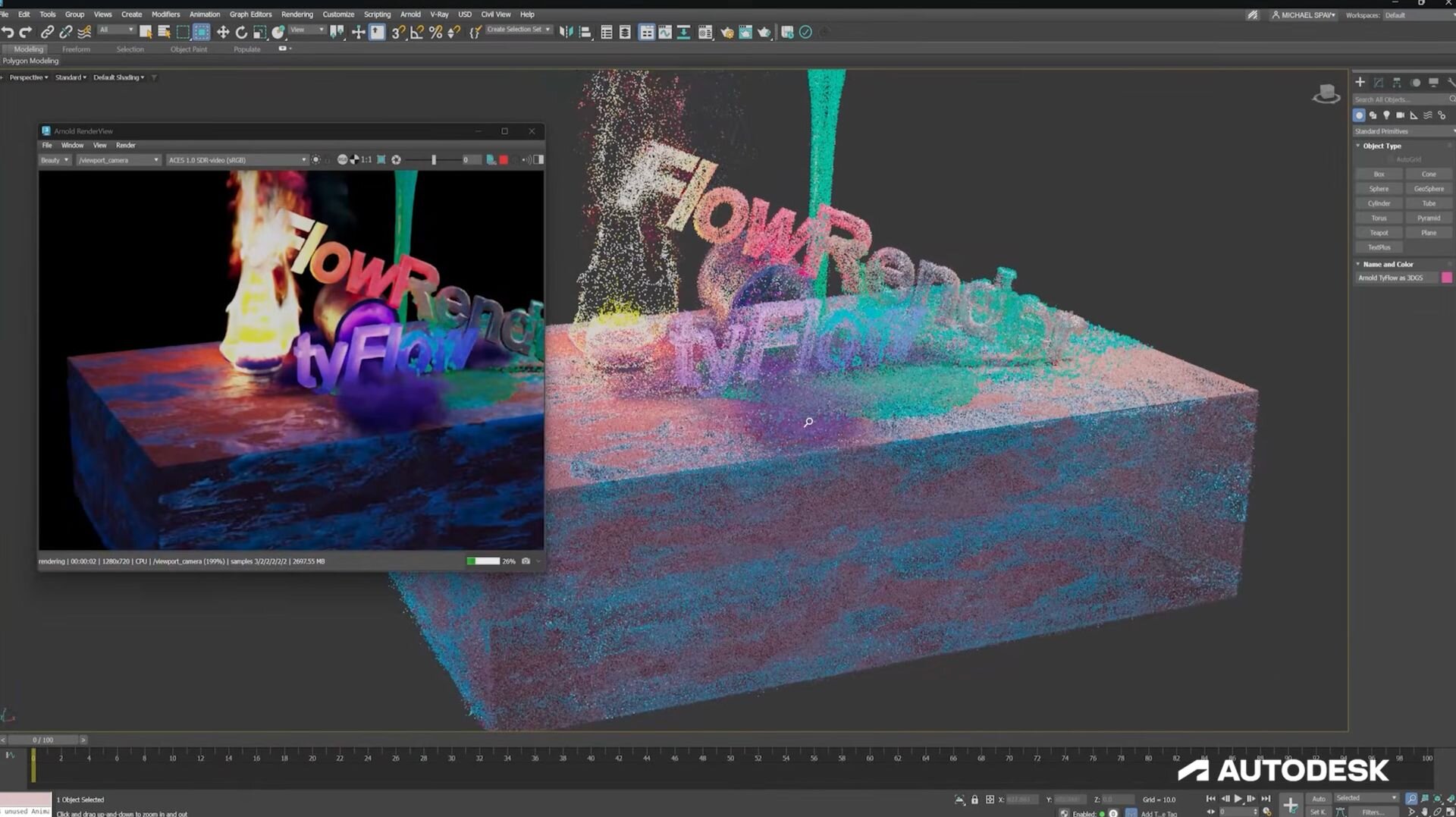Select the Select and Link tool
Viewport: 1456px width, 817px height.
[x=47, y=32]
